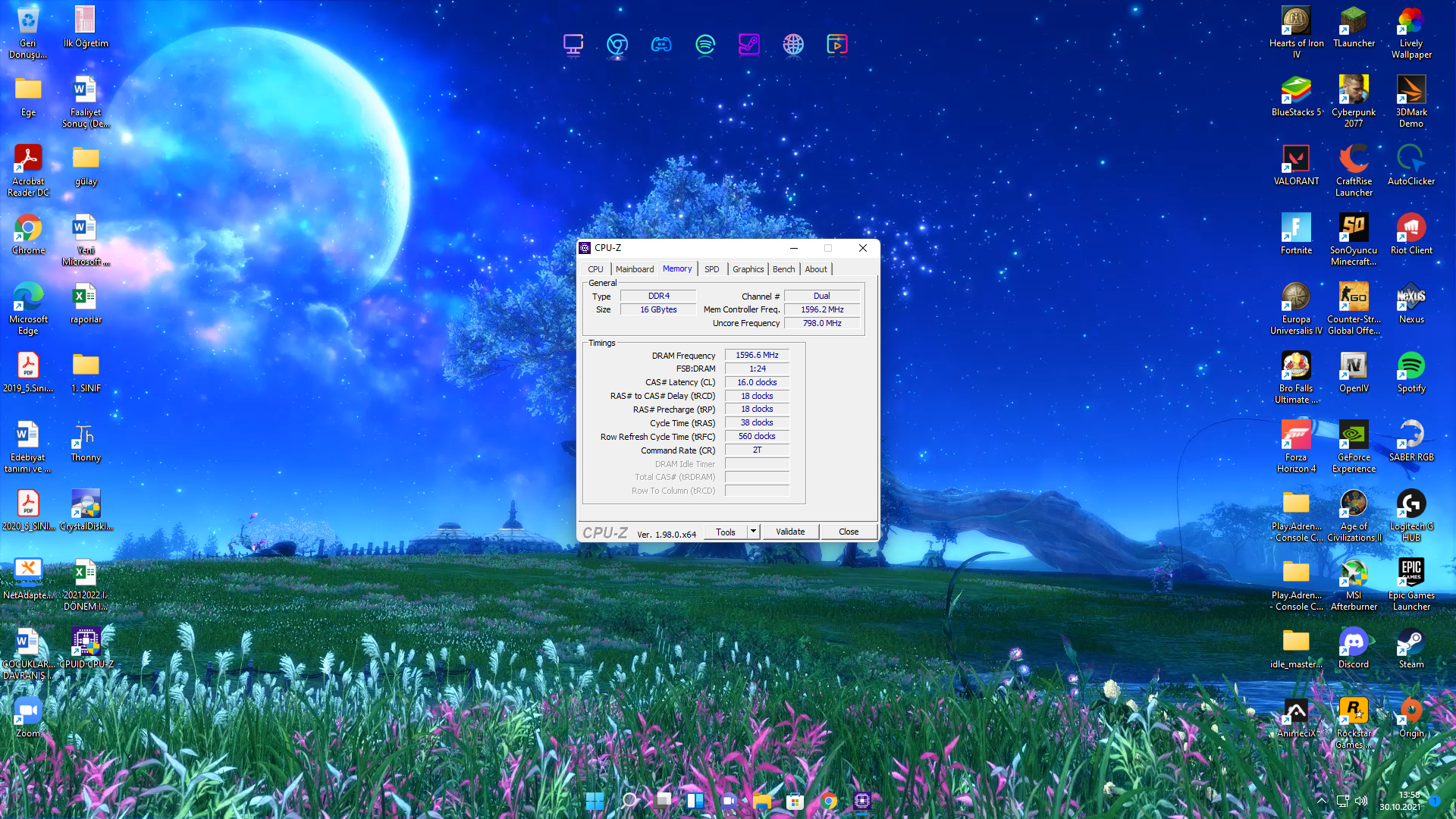This screenshot has width=1456, height=819.
Task: Click the Validate button
Action: [789, 532]
